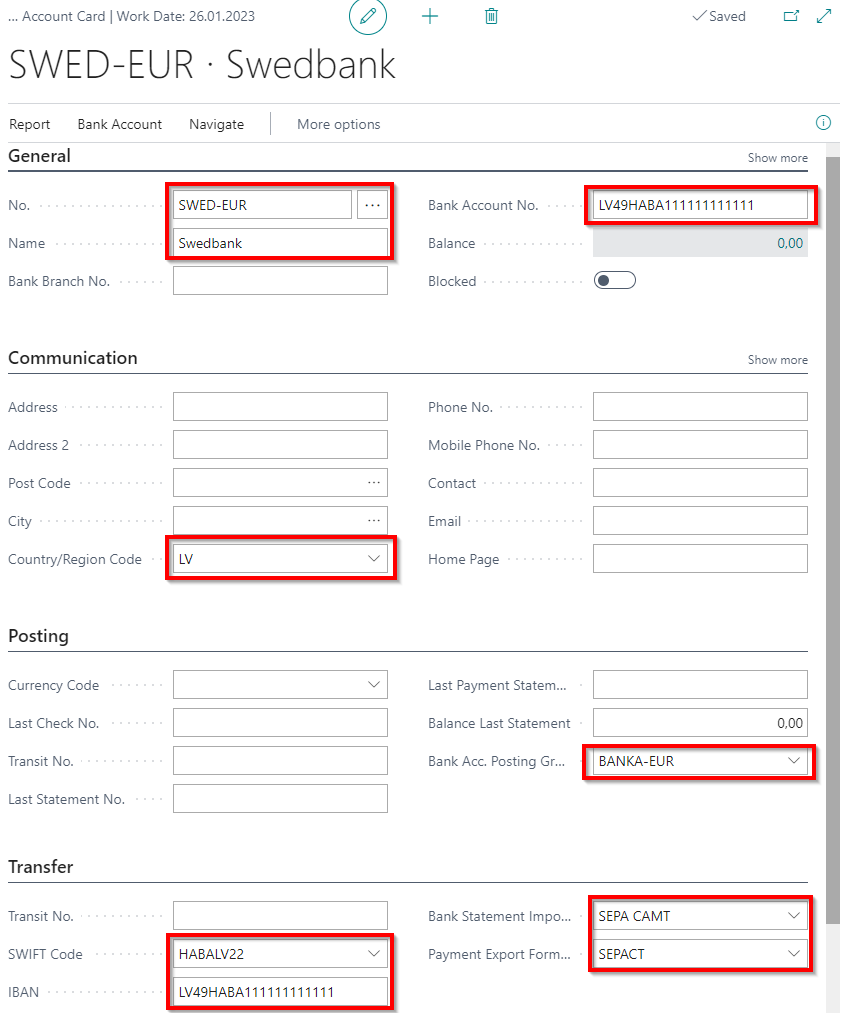This screenshot has height=1013, width=855.
Task: Toggle the Blocked switch
Action: (615, 280)
